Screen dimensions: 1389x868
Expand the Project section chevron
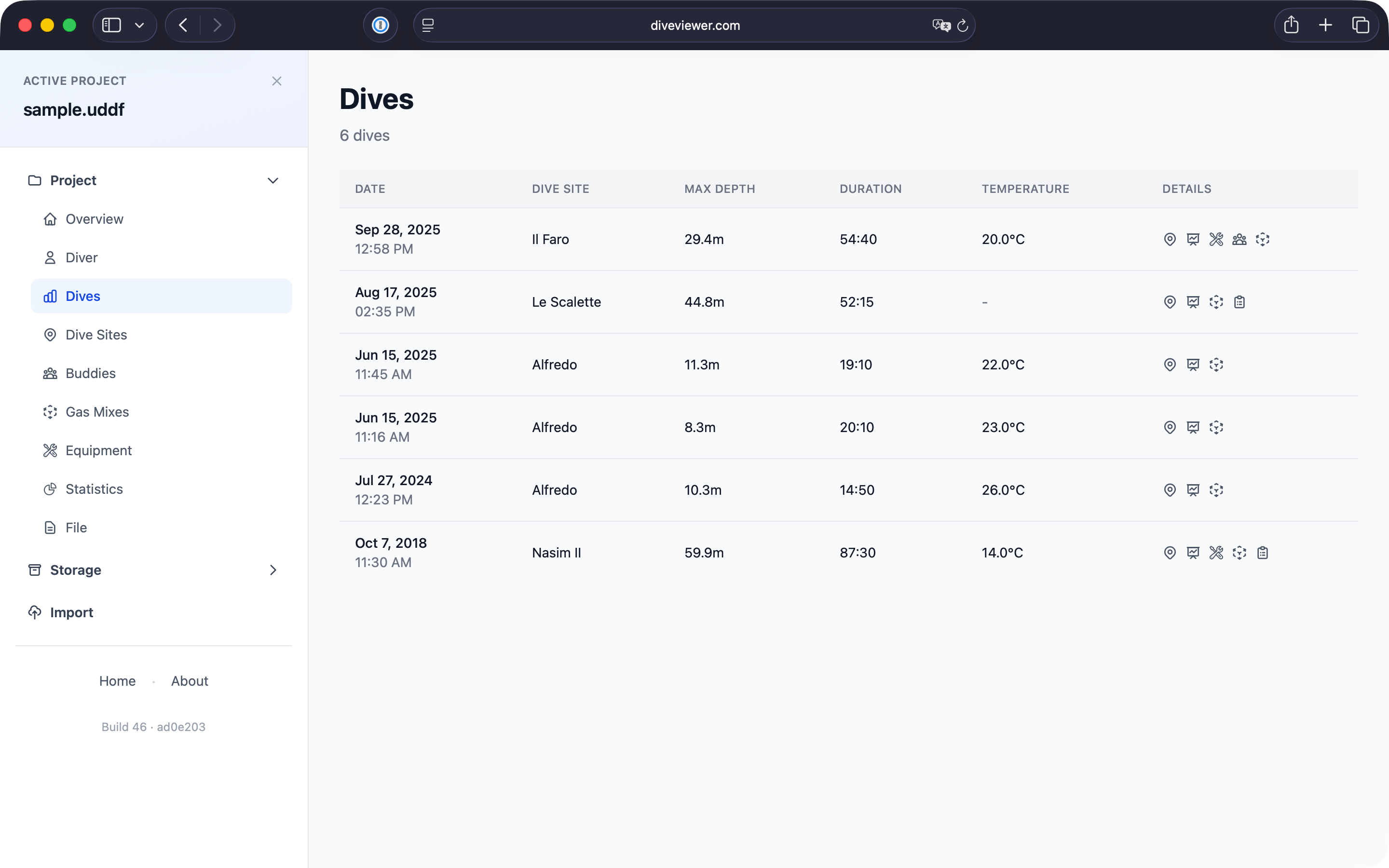tap(273, 180)
